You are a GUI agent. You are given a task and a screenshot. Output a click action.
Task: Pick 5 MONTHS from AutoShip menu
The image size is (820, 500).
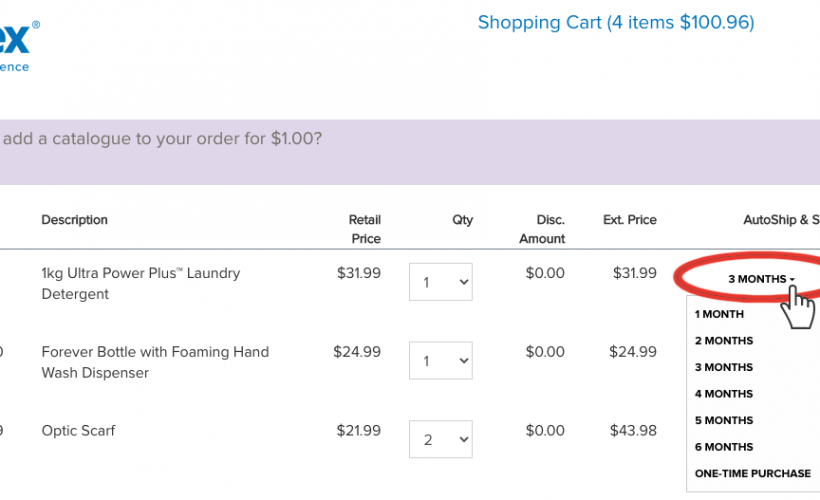(x=724, y=421)
